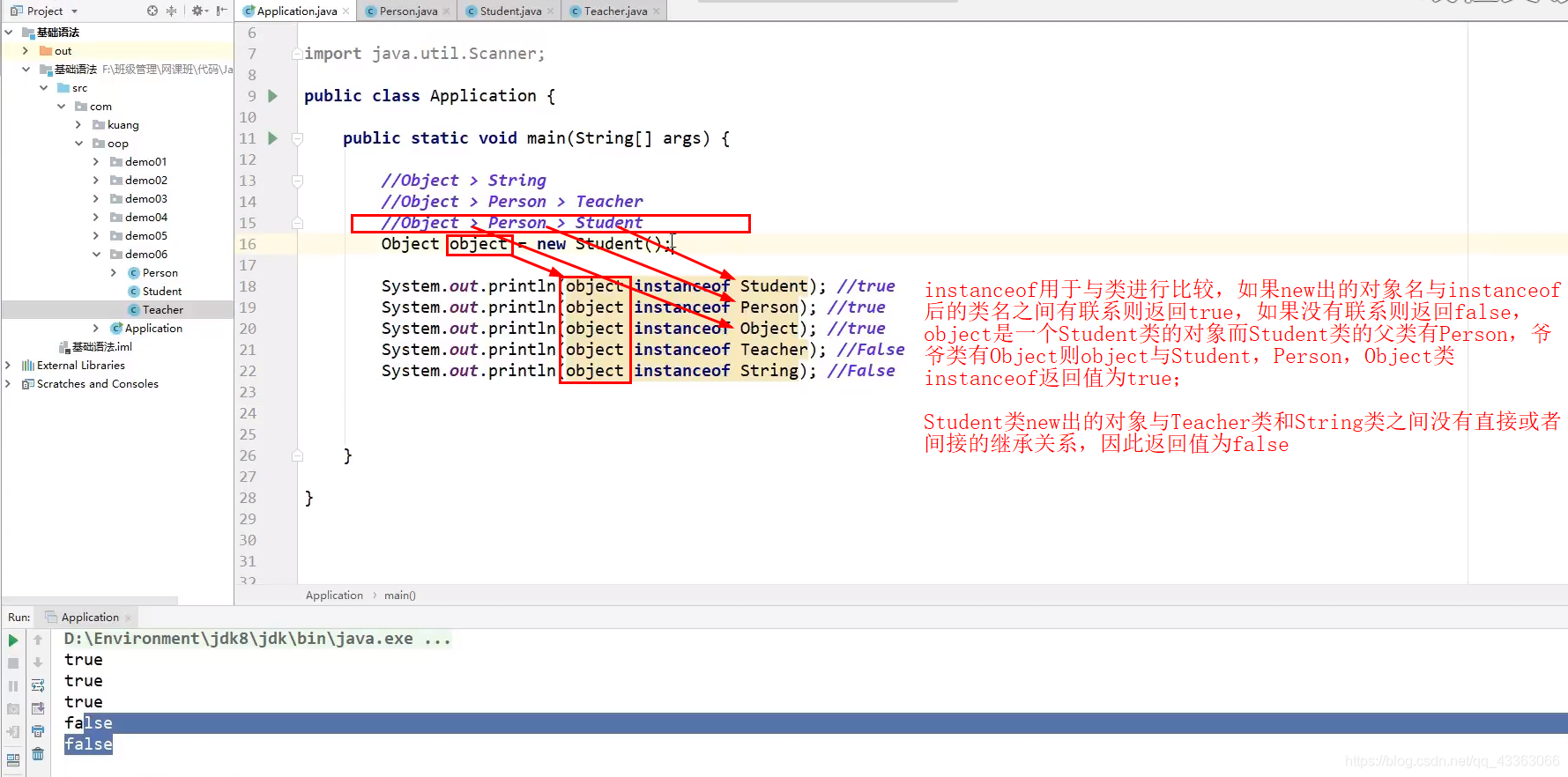Fold the comment block at line 13

(x=297, y=181)
